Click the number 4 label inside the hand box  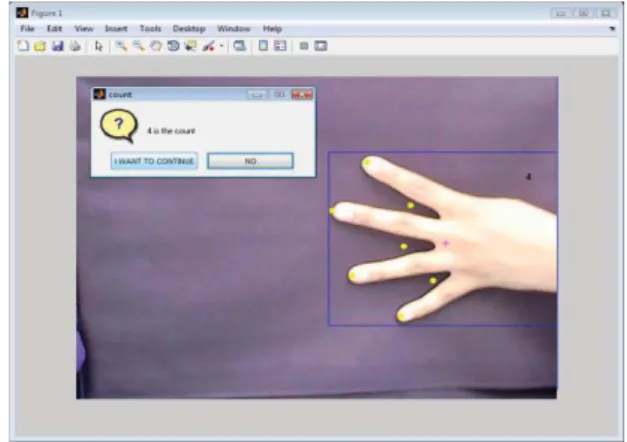[x=528, y=176]
